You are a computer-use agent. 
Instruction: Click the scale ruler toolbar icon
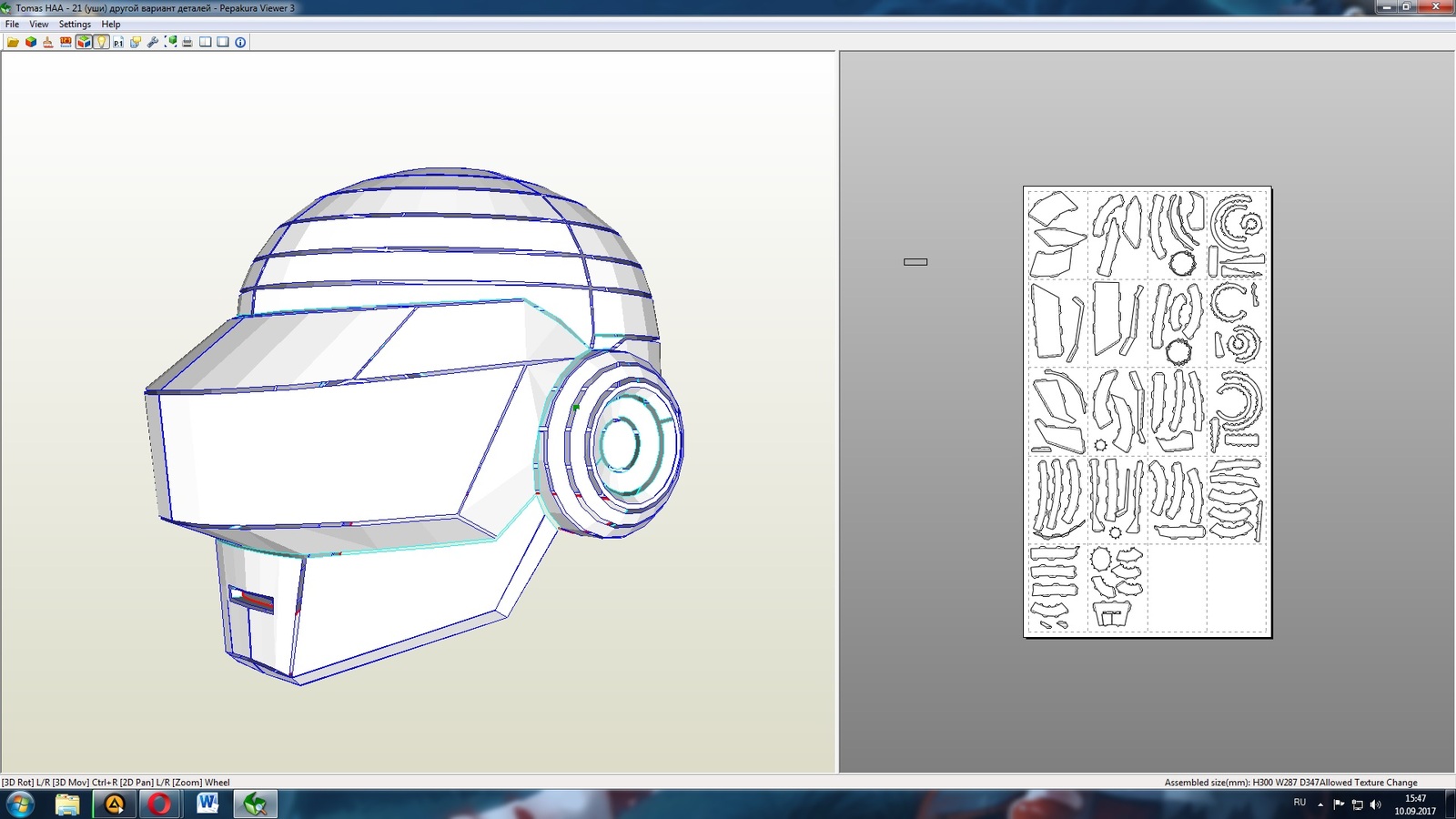pos(66,42)
